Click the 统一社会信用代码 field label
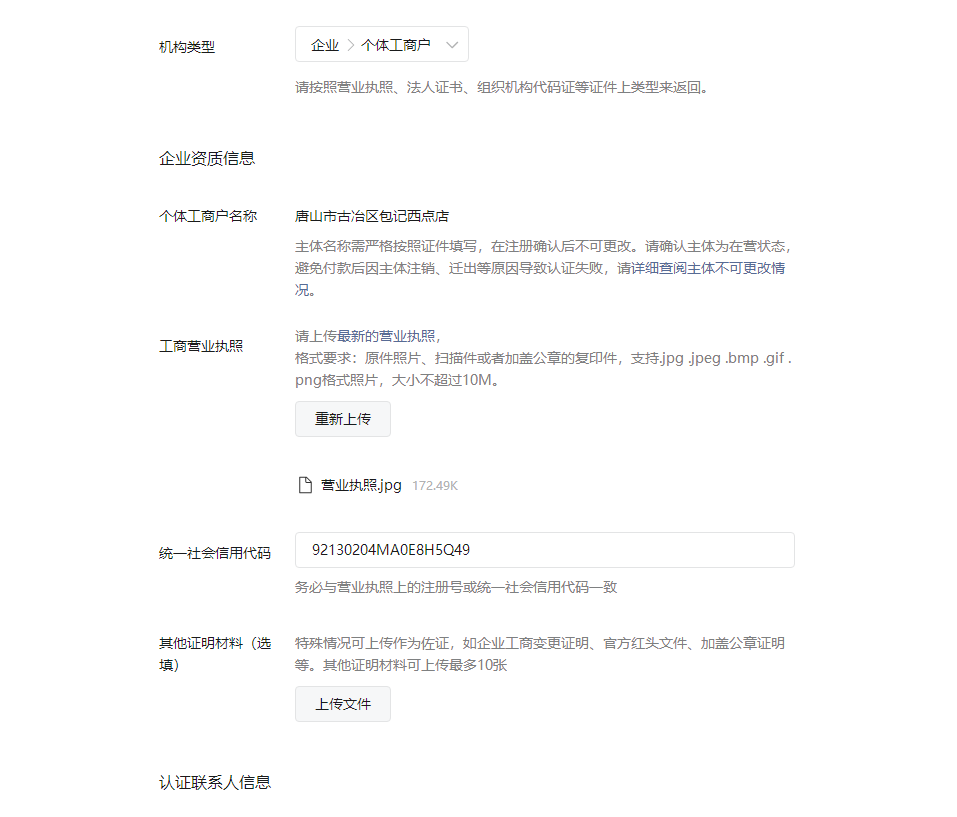The width and height of the screenshot is (957, 817). tap(215, 553)
